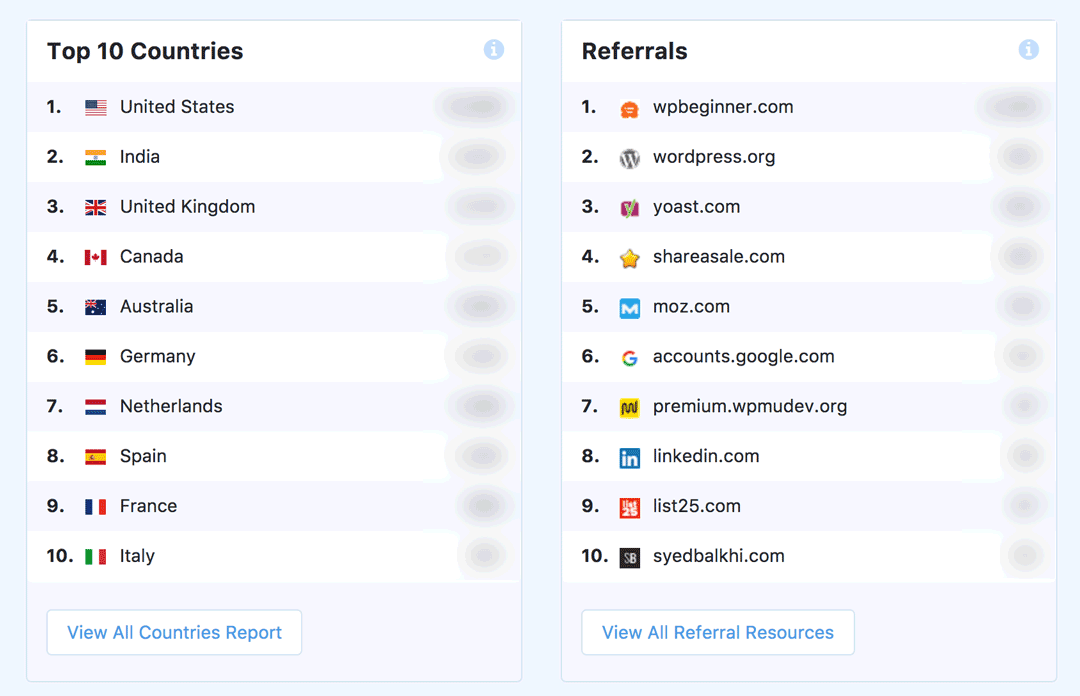
Task: Click the wordpress.org logo icon
Action: tap(630, 158)
